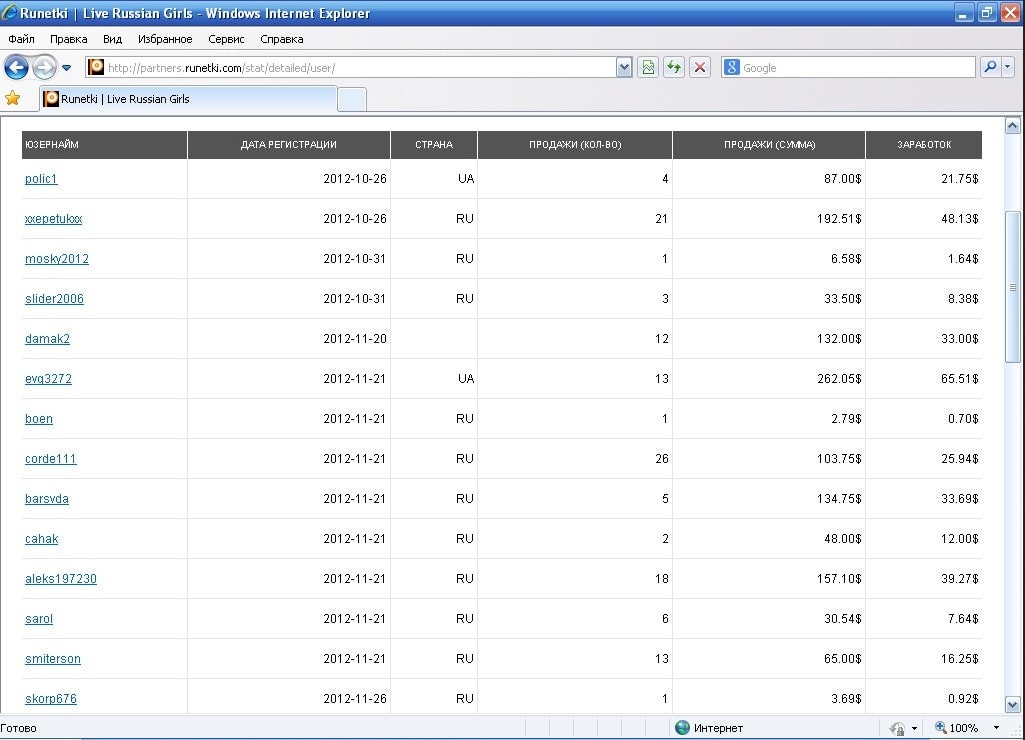1025x740 pixels.
Task: Open user polic1 details link
Action: (41, 179)
